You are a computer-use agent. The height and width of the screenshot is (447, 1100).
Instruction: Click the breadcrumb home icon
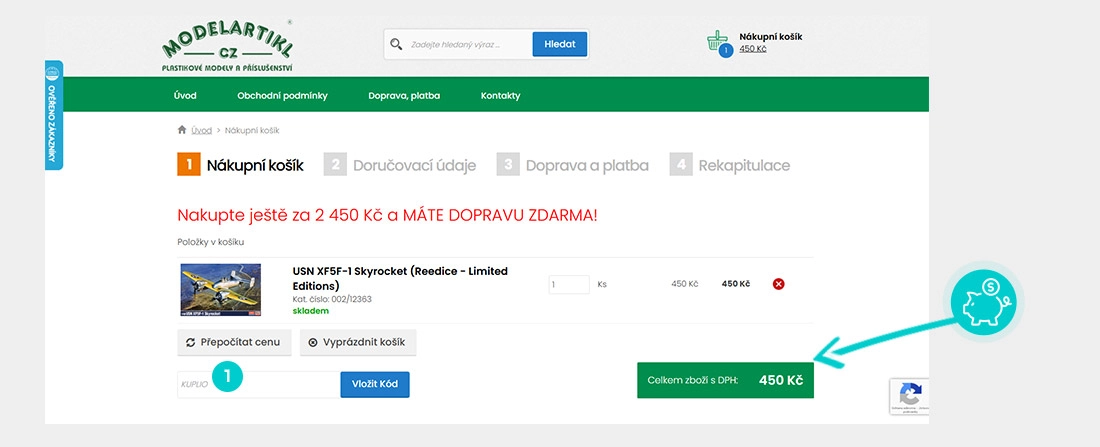pyautogui.click(x=182, y=130)
